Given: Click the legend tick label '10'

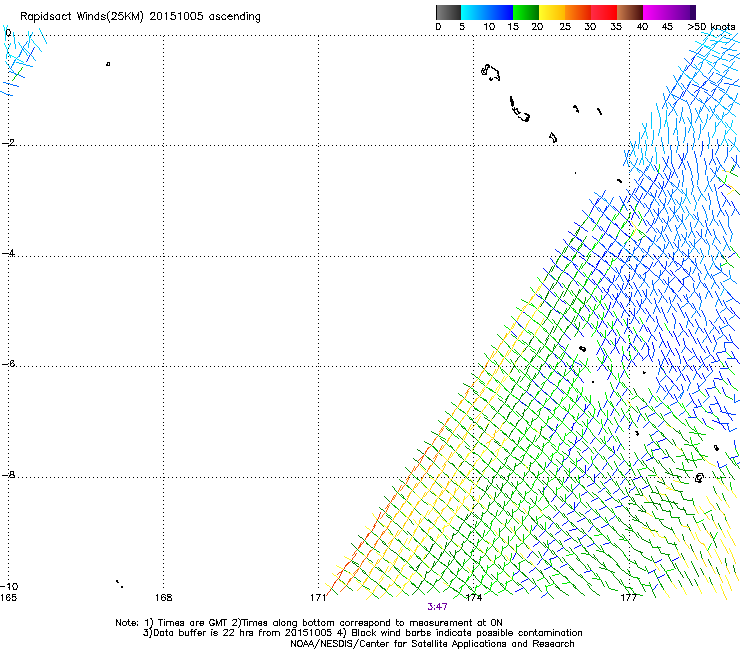Looking at the screenshot, I should 489,27.
